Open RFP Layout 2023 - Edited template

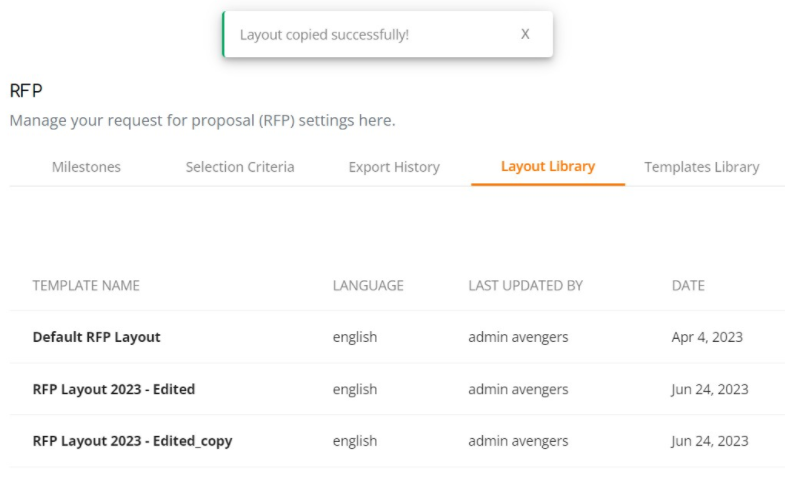[x=114, y=389]
